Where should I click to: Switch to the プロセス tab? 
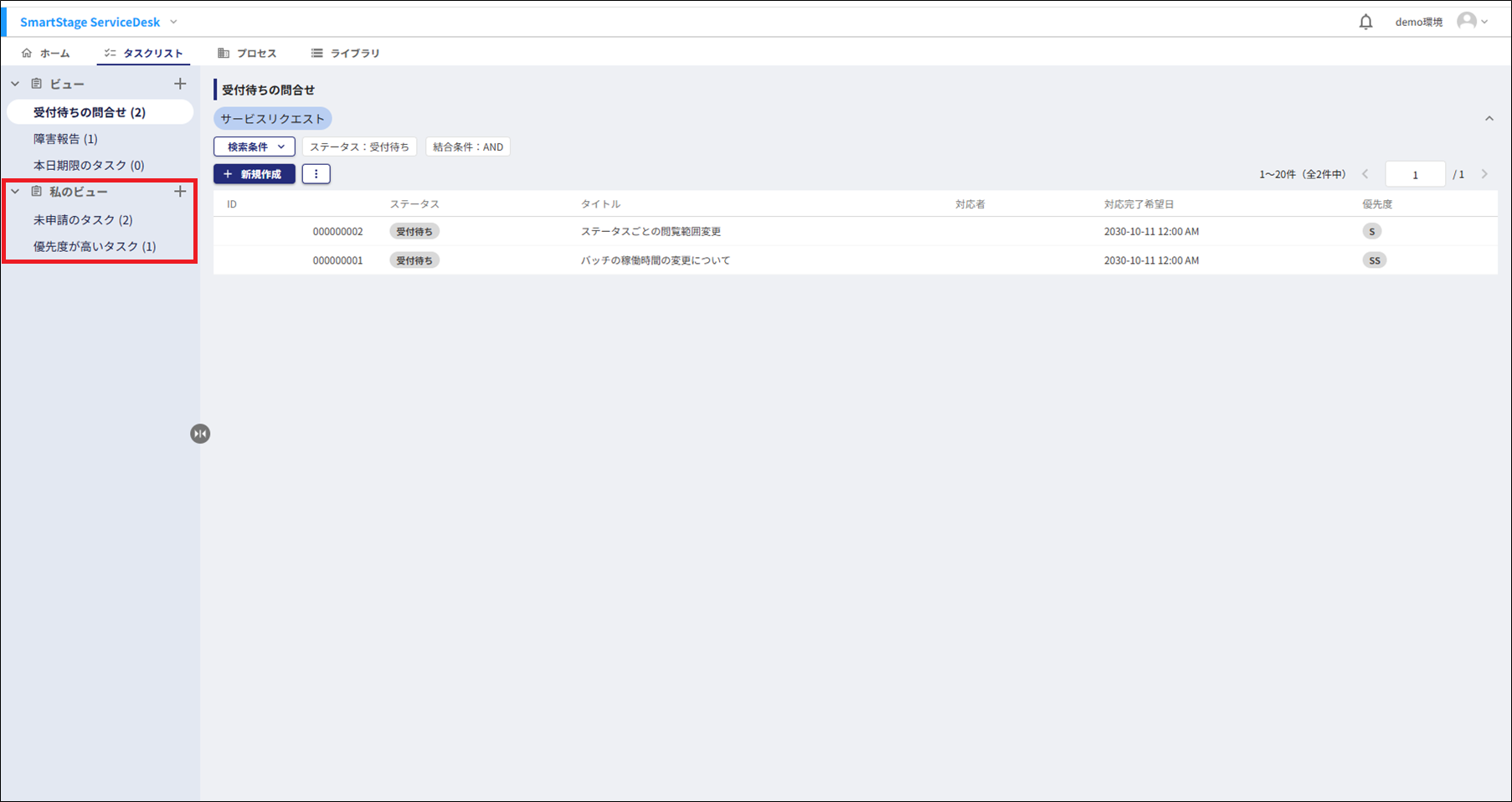(247, 53)
